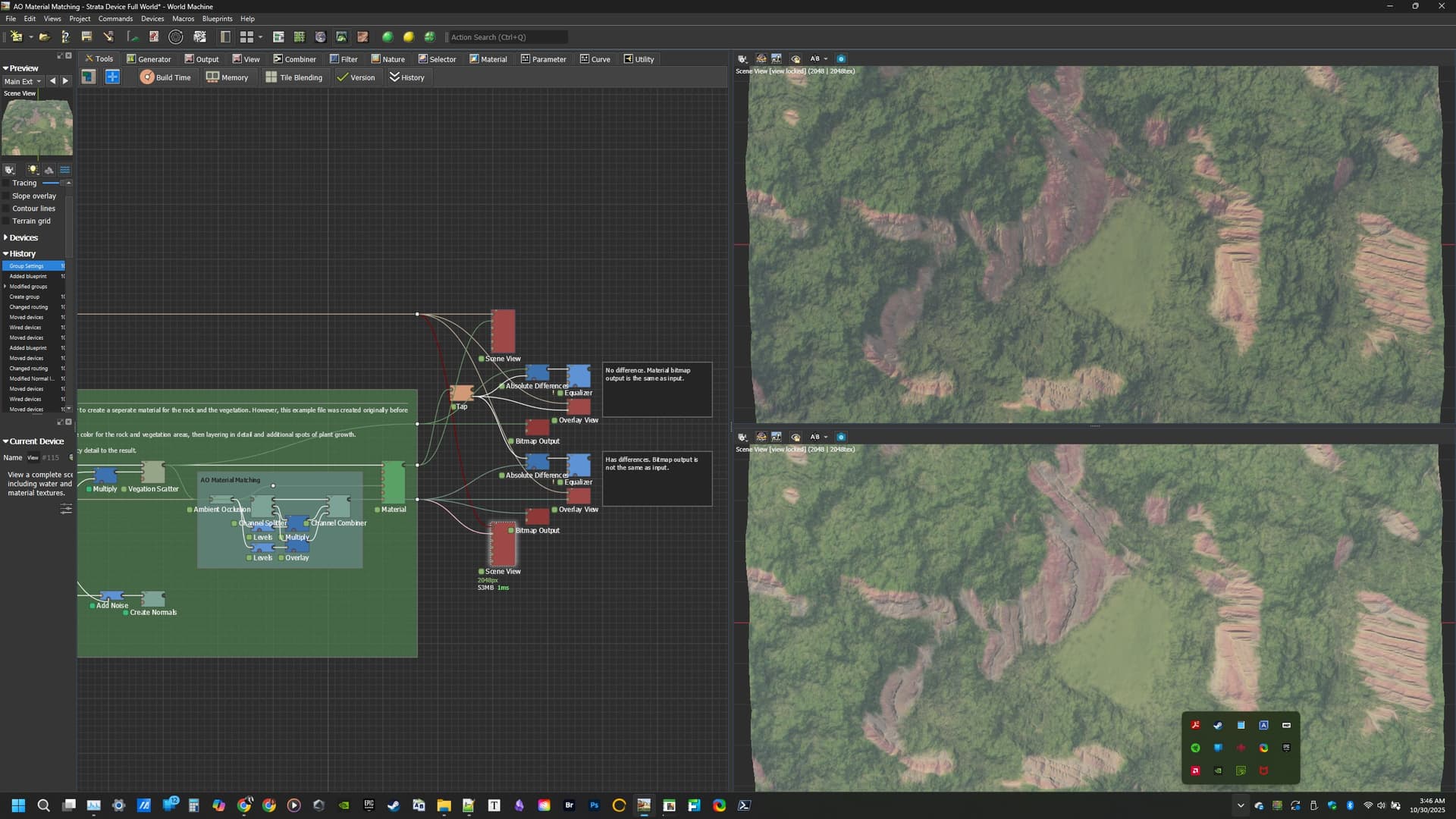This screenshot has height=819, width=1456.
Task: Click the Memory button
Action: tap(227, 77)
